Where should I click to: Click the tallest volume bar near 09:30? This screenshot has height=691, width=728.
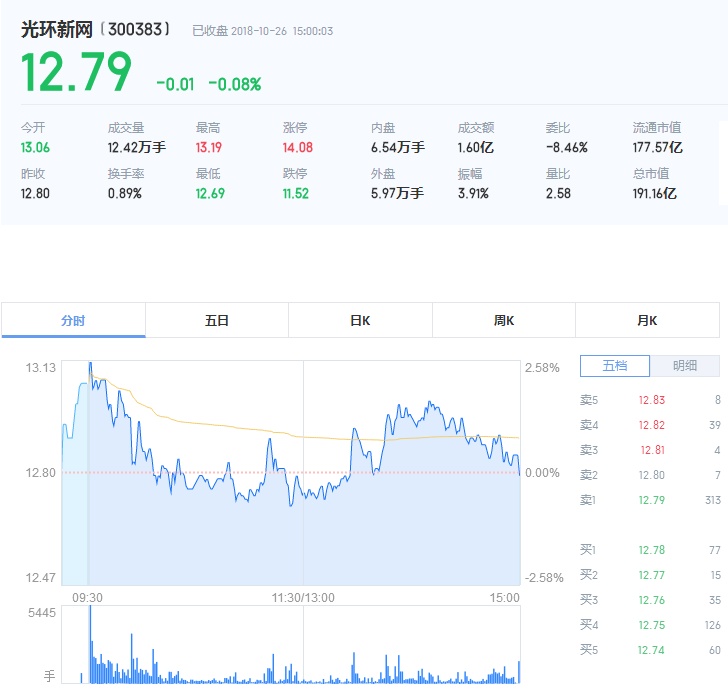[90, 645]
